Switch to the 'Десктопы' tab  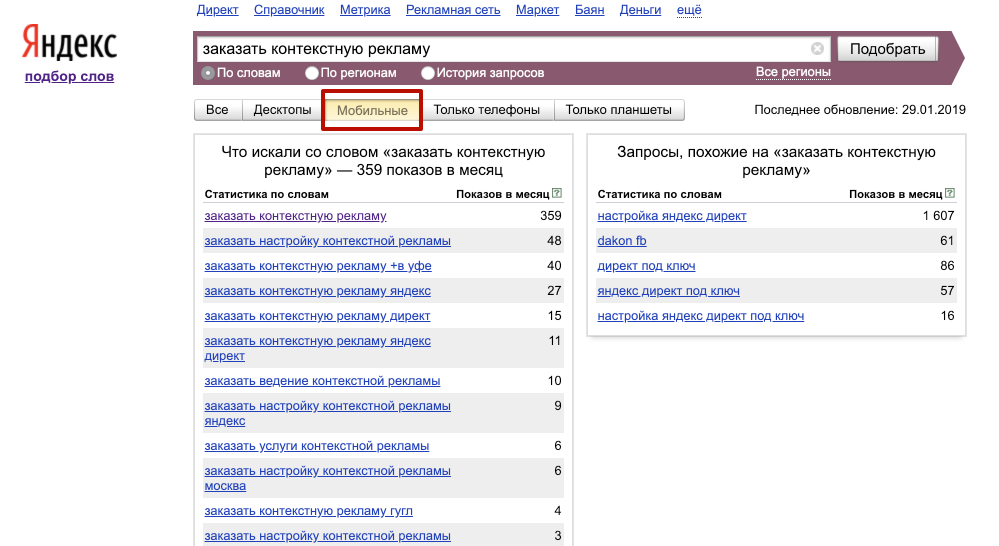282,110
